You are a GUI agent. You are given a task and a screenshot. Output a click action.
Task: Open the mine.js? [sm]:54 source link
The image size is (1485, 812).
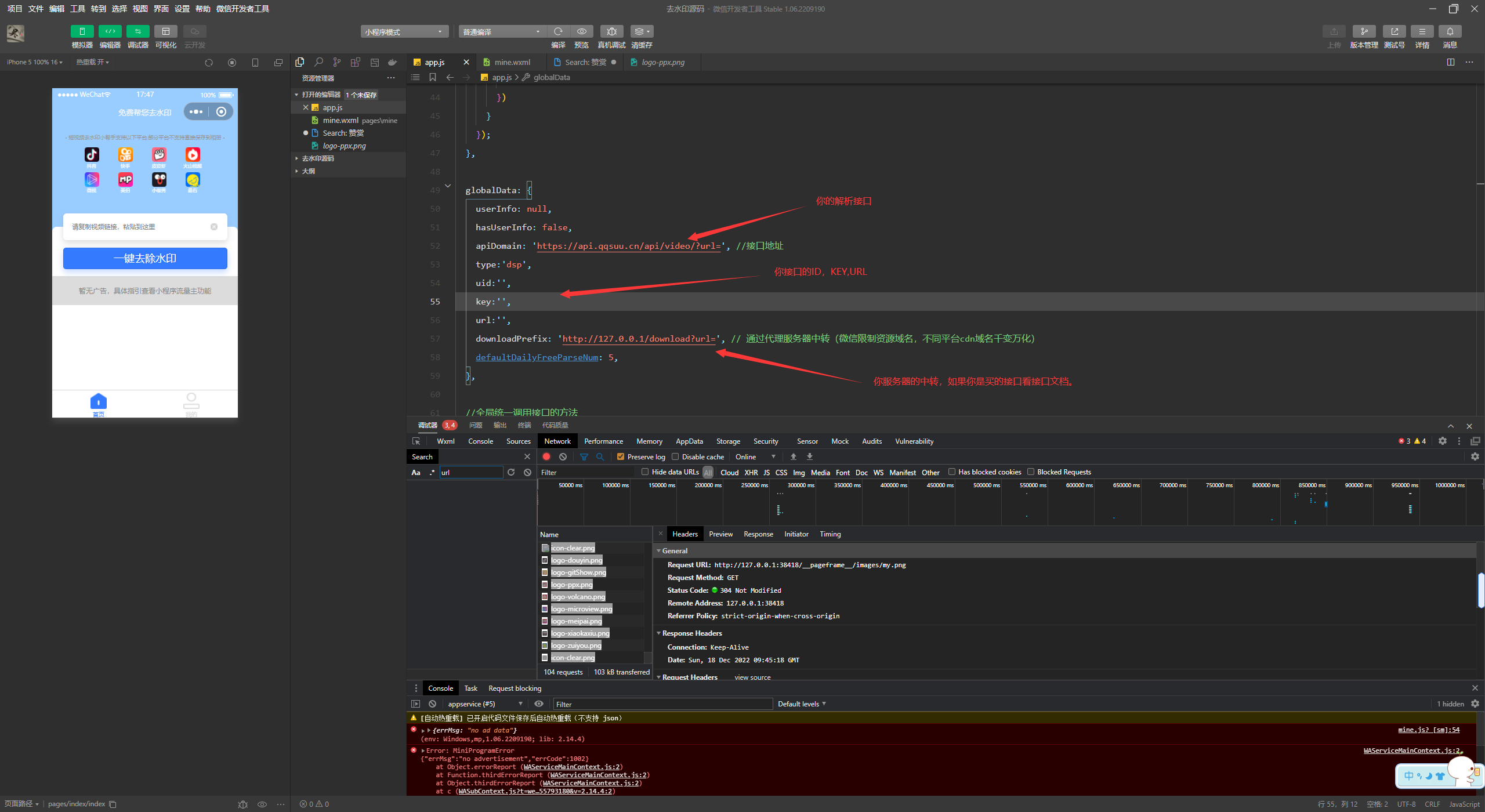tap(1428, 730)
